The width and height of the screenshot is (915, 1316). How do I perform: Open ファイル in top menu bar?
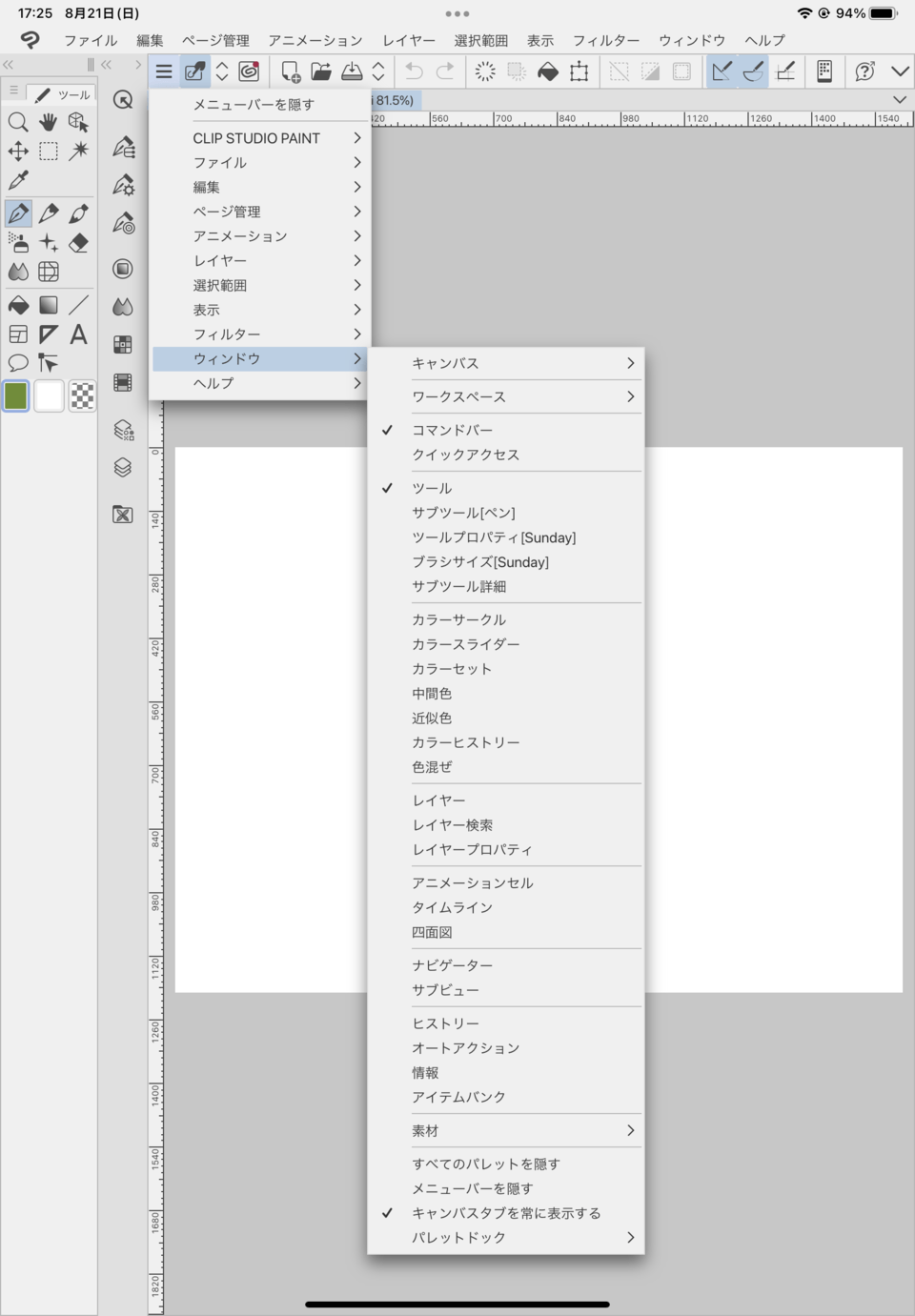[x=91, y=40]
